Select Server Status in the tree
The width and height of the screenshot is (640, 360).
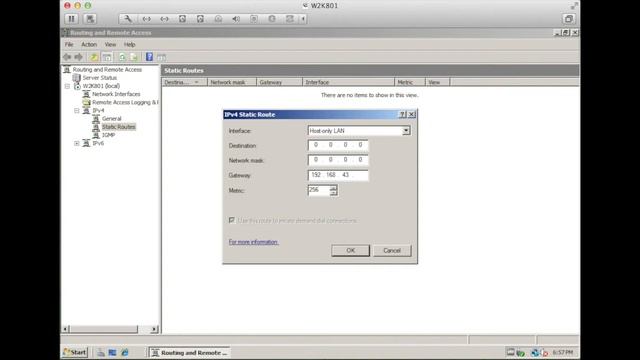coord(100,78)
